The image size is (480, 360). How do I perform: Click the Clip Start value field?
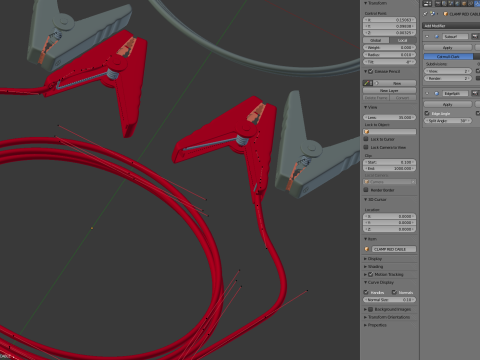coord(389,162)
